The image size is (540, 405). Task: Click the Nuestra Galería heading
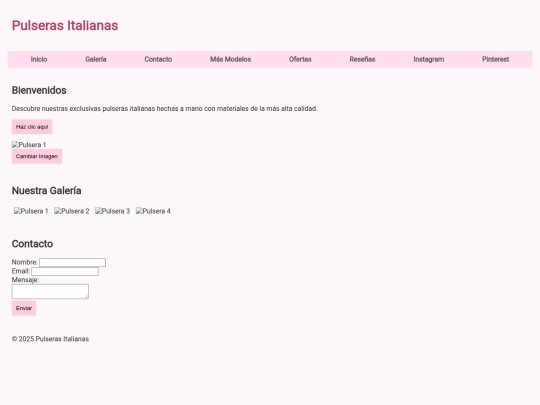click(46, 190)
